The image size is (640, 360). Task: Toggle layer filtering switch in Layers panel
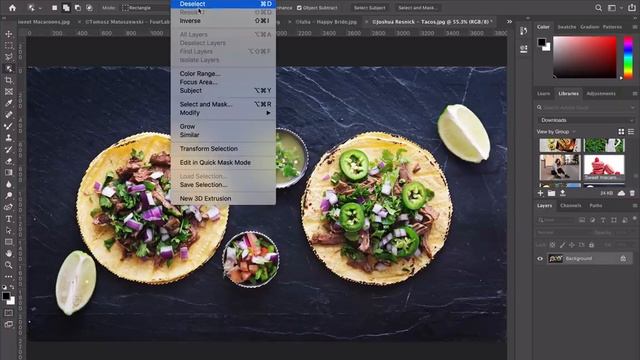634,219
